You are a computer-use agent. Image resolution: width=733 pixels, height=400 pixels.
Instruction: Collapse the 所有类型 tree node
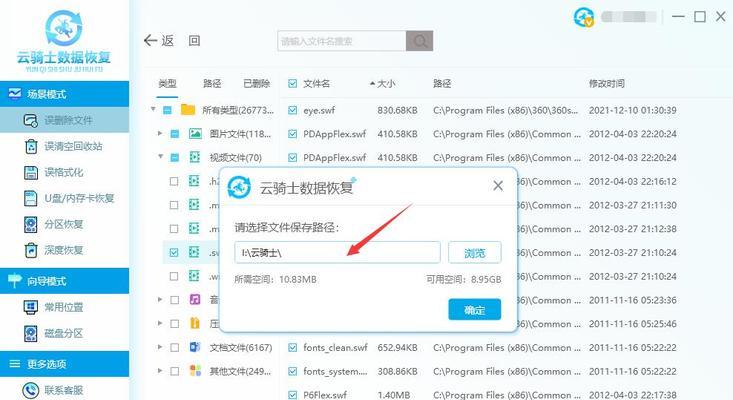(x=153, y=109)
